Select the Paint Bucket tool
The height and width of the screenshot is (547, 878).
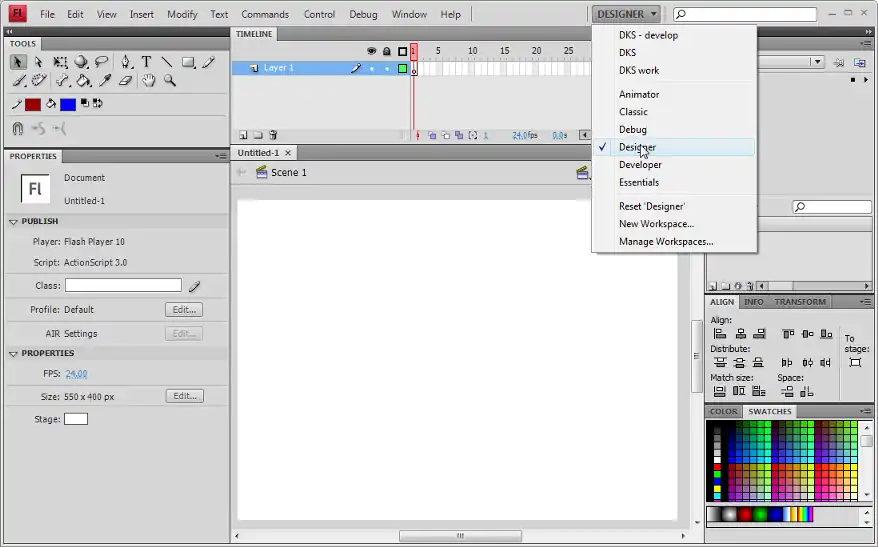coord(83,81)
